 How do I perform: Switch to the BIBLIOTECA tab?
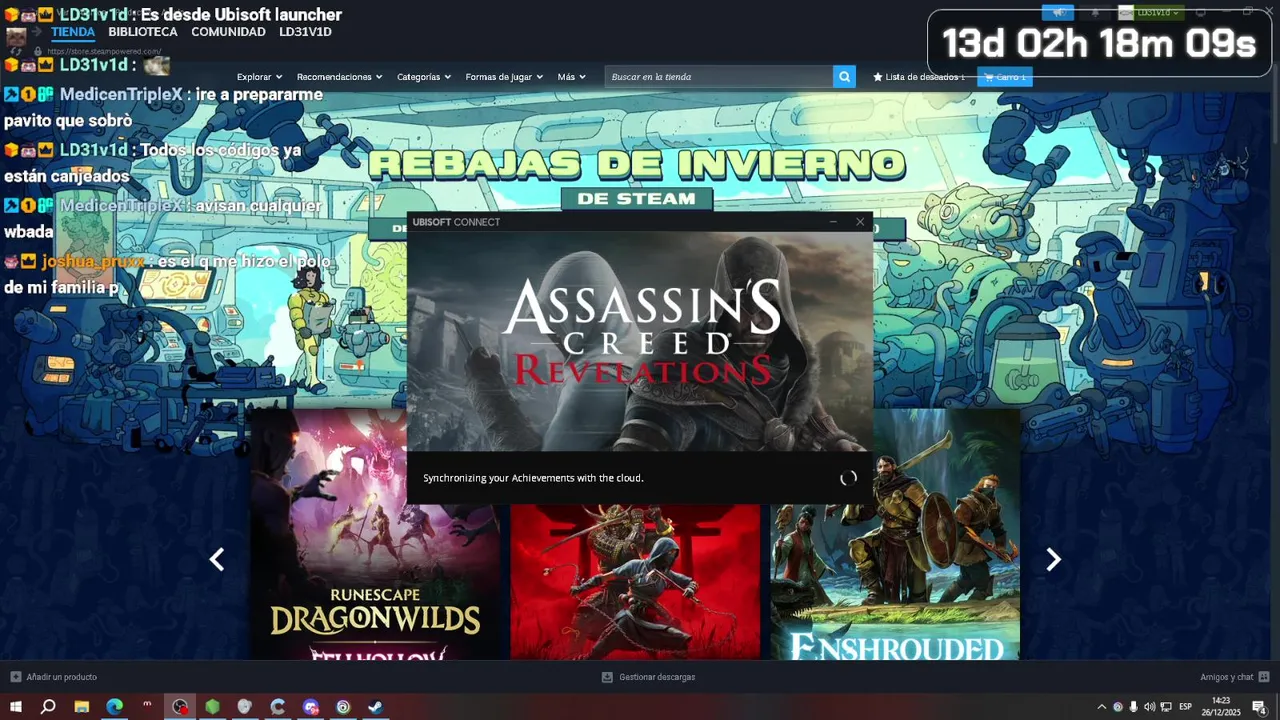tap(143, 32)
